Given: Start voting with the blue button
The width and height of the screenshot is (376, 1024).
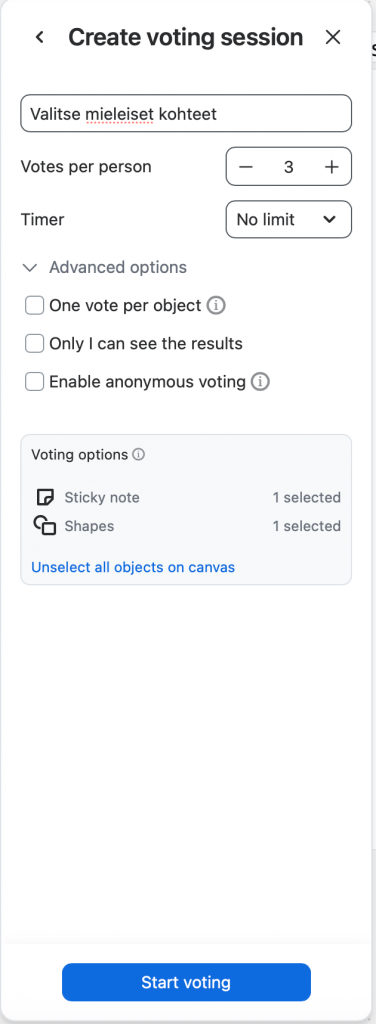Looking at the screenshot, I should pos(187,982).
